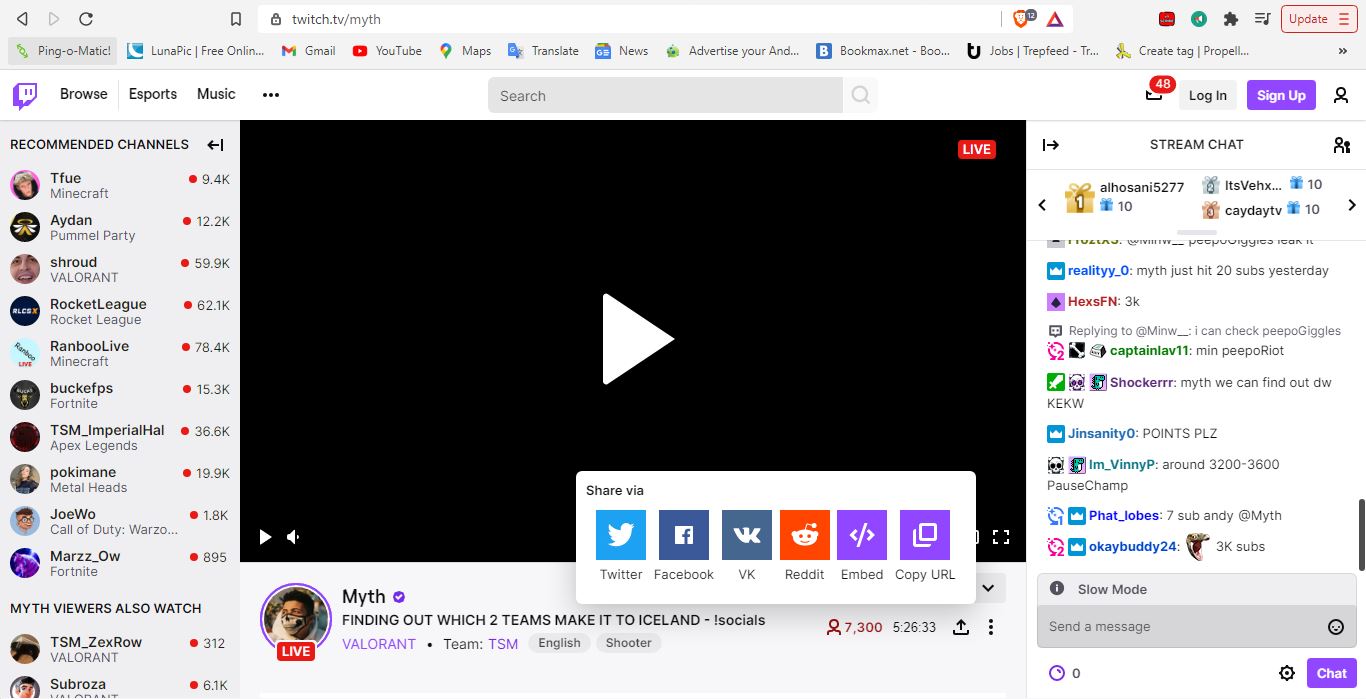This screenshot has width=1366, height=699.
Task: Show more bookmarks with the overflow chevron
Action: [x=1342, y=51]
